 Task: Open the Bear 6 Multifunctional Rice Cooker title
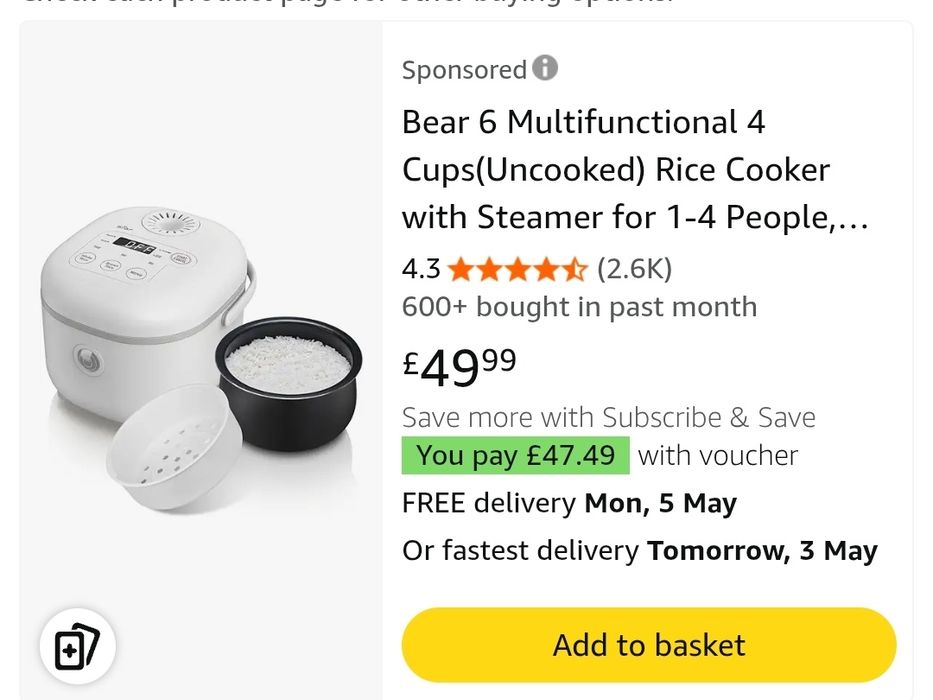635,170
